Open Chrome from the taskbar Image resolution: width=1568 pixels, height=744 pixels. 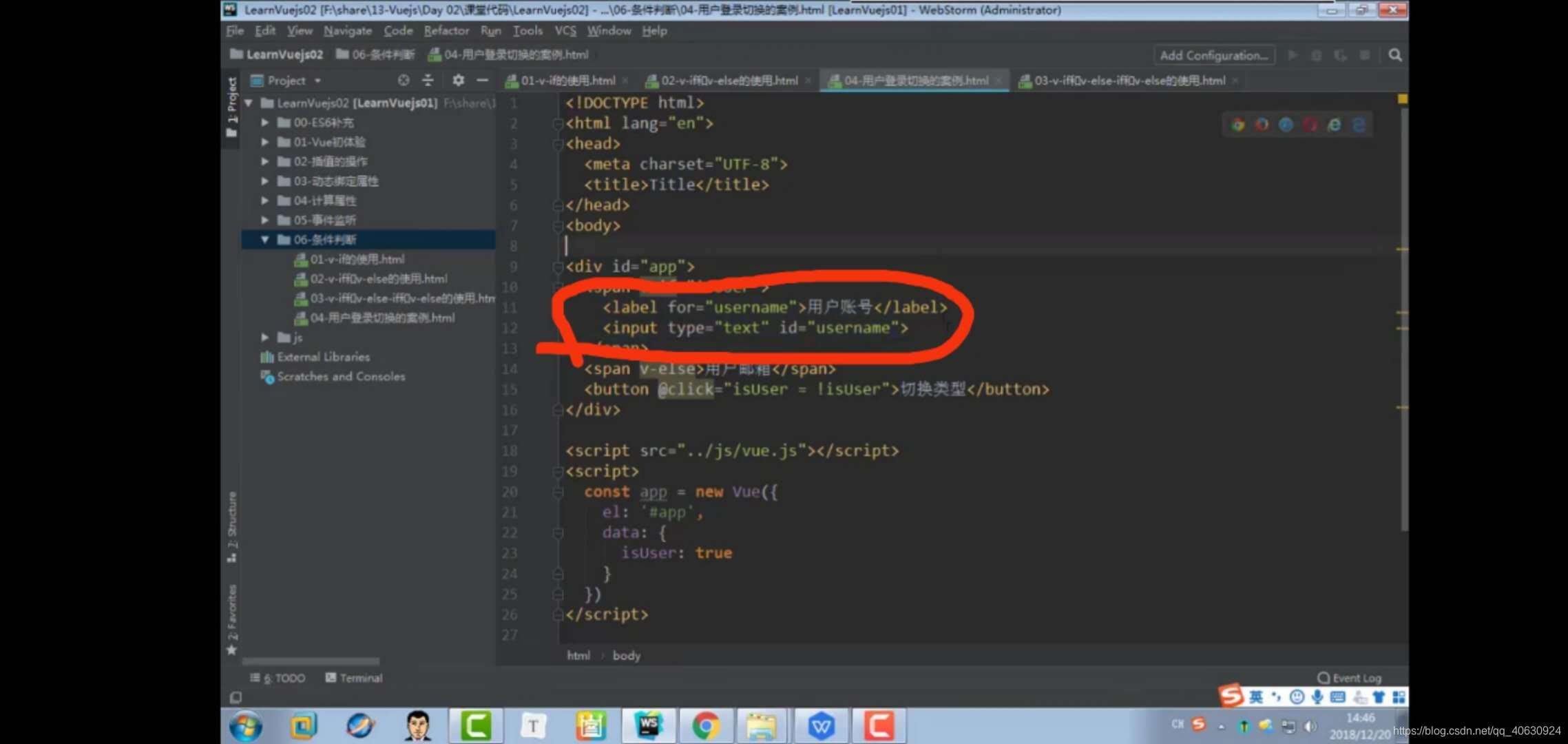click(706, 726)
